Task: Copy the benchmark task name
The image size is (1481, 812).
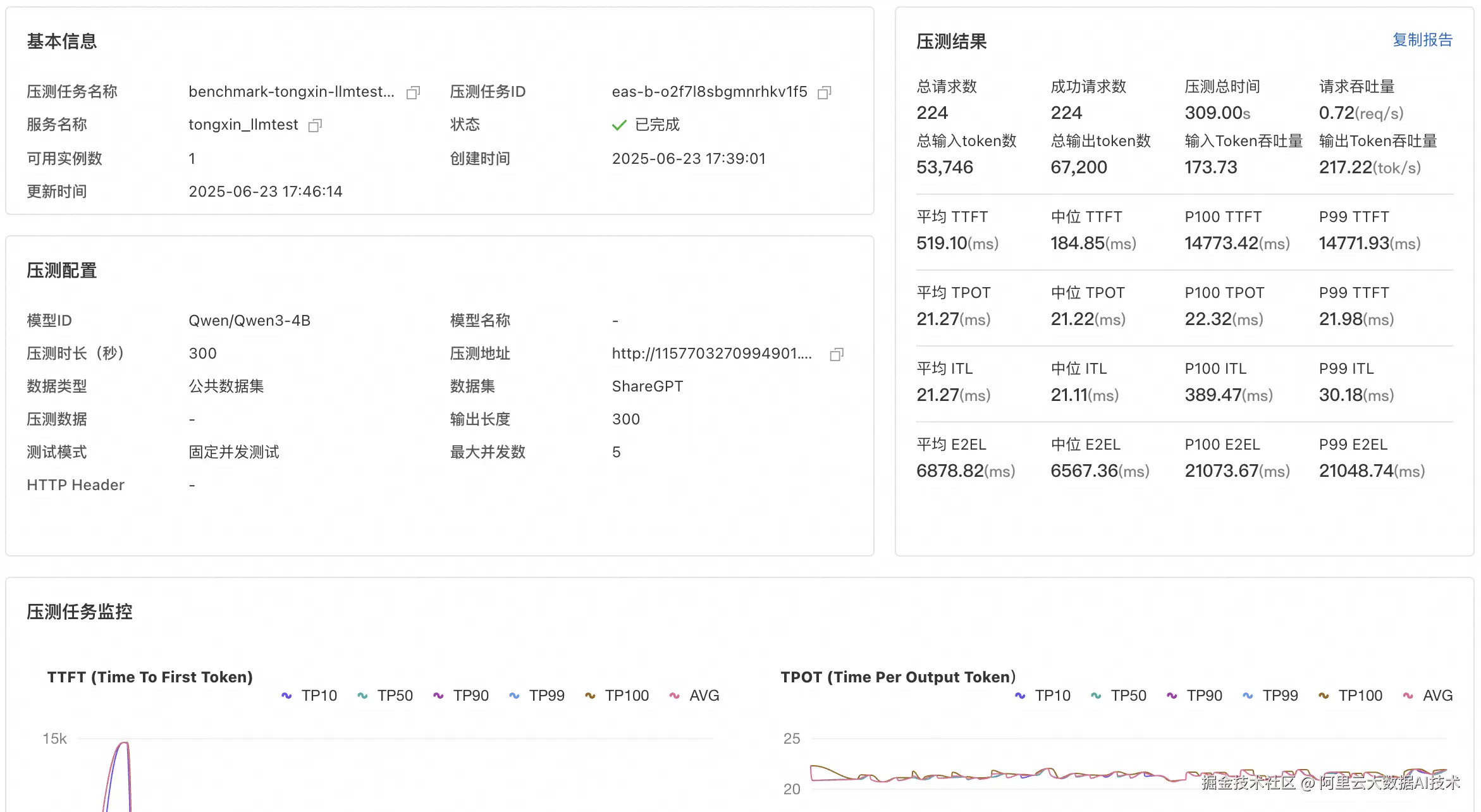Action: coord(413,92)
